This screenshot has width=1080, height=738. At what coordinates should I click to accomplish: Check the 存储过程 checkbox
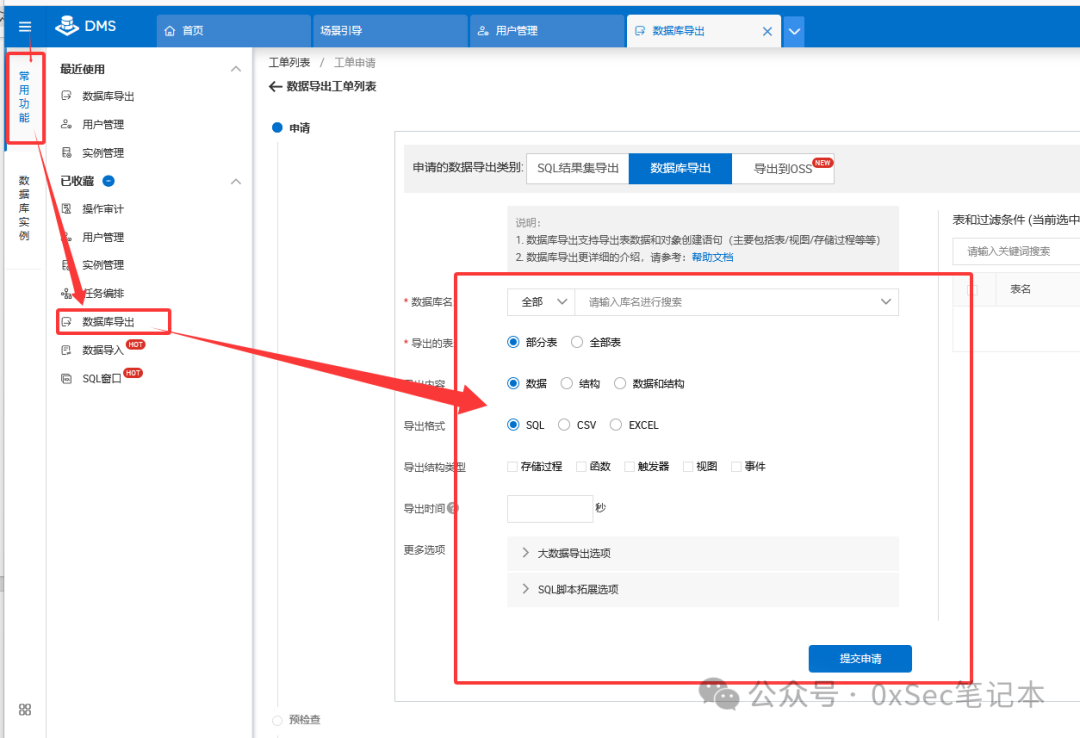coord(512,467)
